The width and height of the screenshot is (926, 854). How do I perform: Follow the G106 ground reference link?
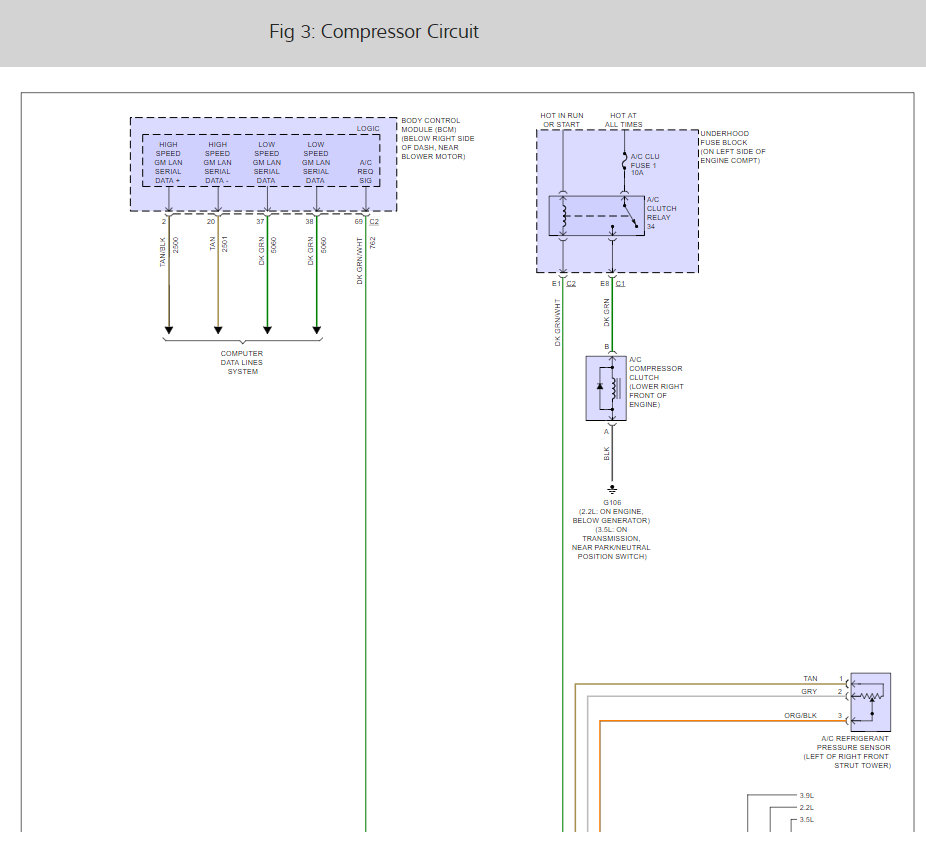(x=612, y=503)
